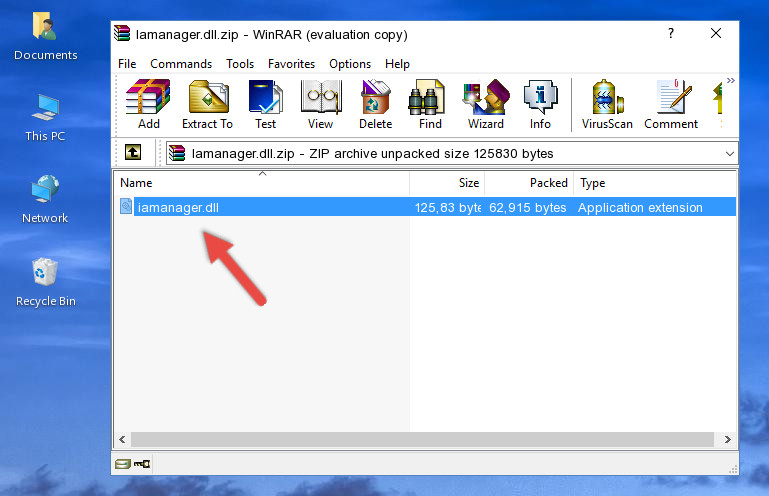
Task: Click the Extract To toolbar icon
Action: (207, 104)
